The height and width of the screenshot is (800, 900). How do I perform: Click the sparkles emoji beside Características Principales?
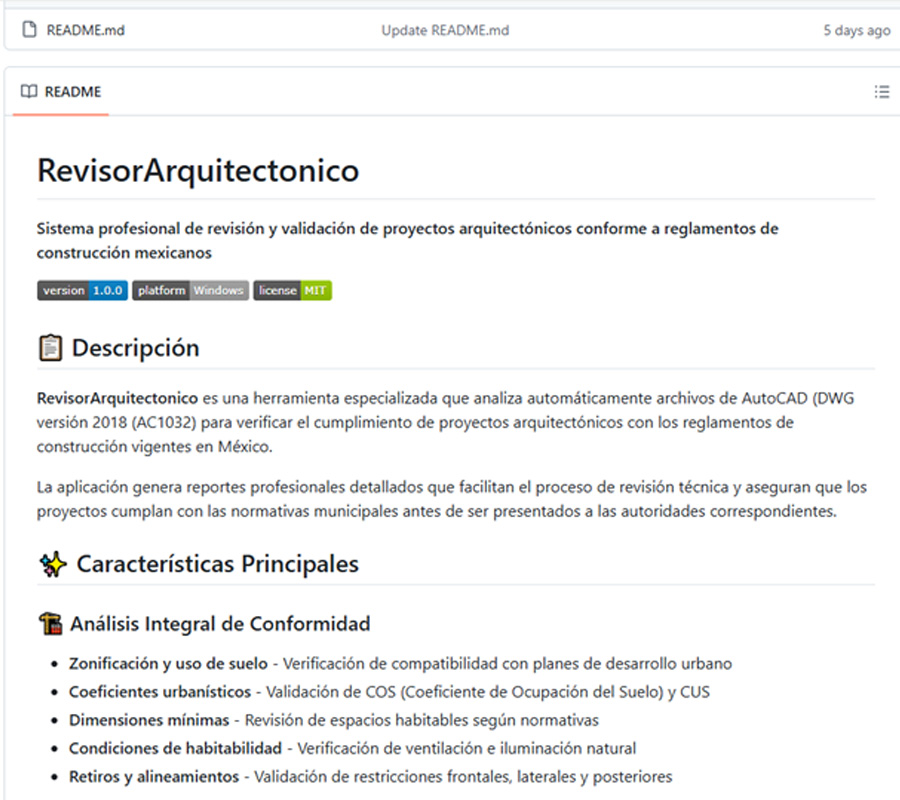53,564
